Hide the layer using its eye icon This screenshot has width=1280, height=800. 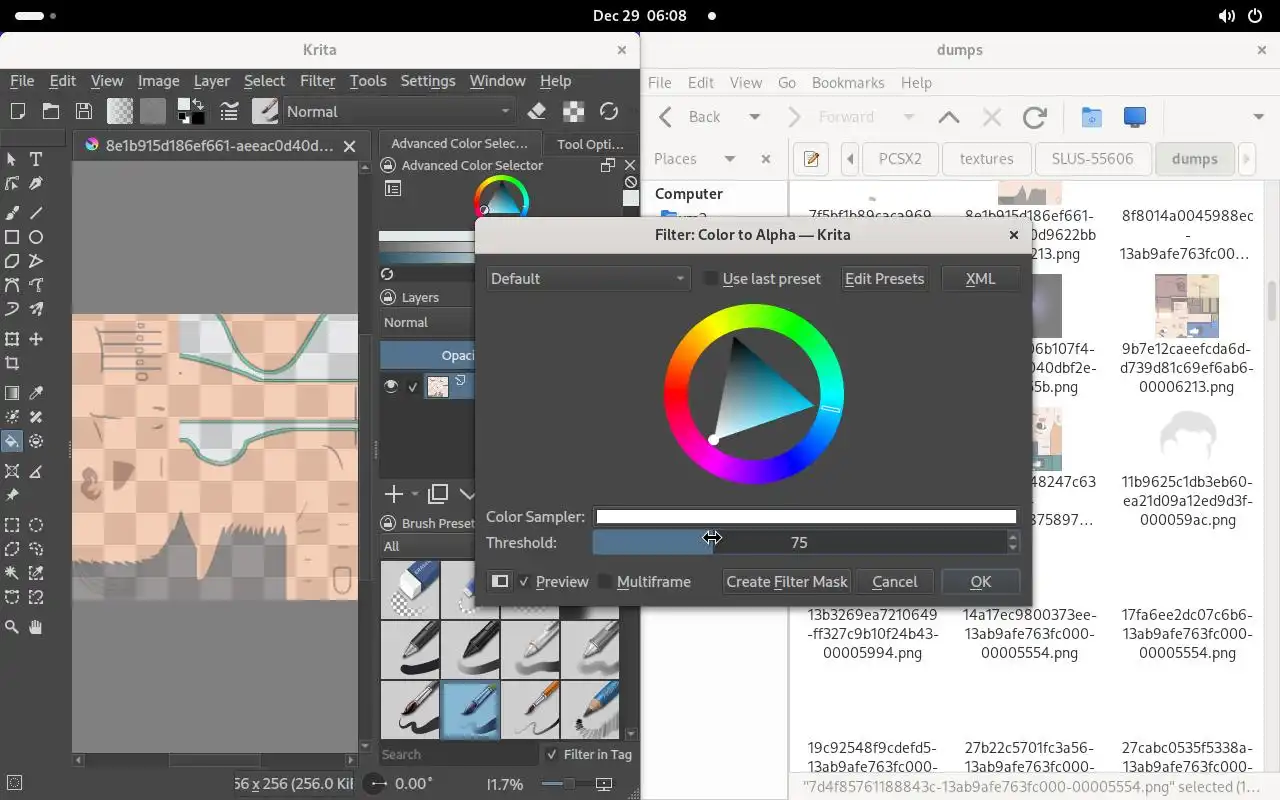click(x=391, y=386)
